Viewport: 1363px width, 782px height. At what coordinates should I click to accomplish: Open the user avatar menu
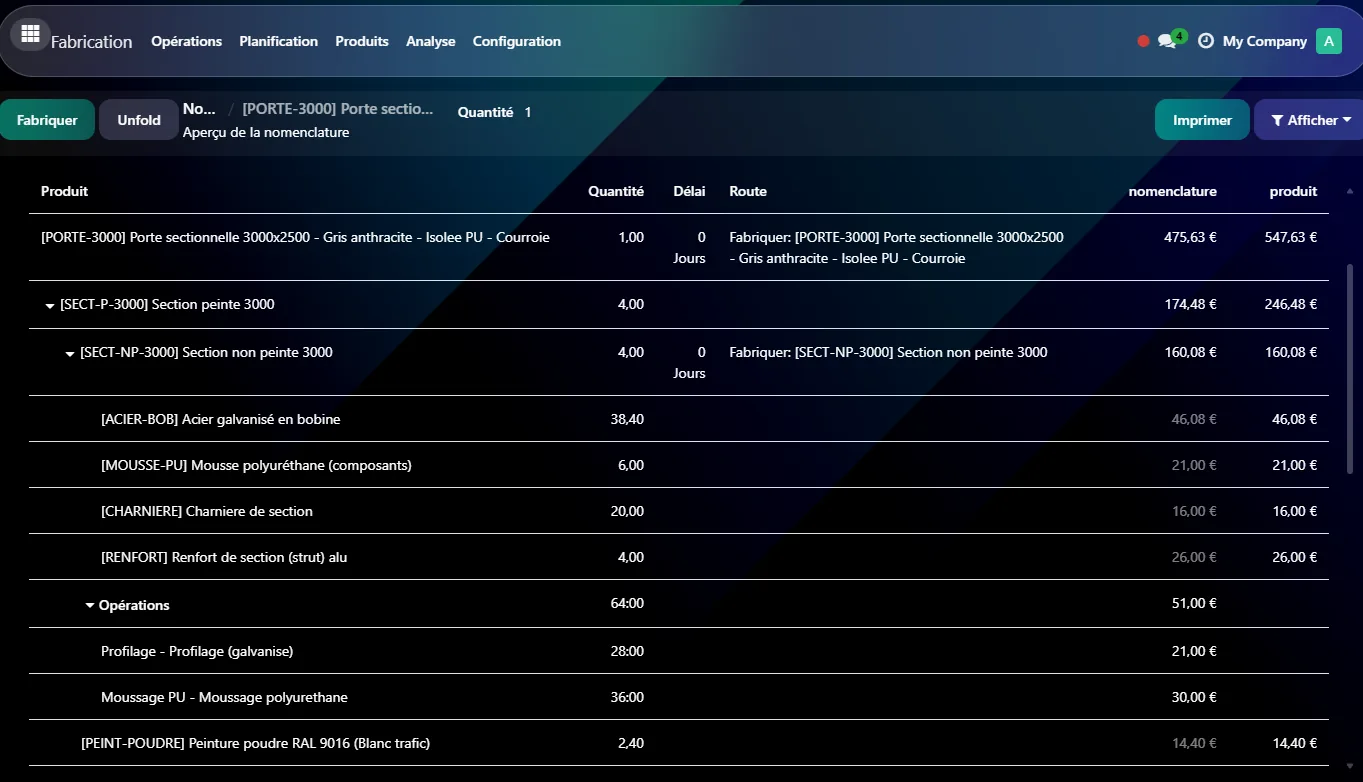1328,41
